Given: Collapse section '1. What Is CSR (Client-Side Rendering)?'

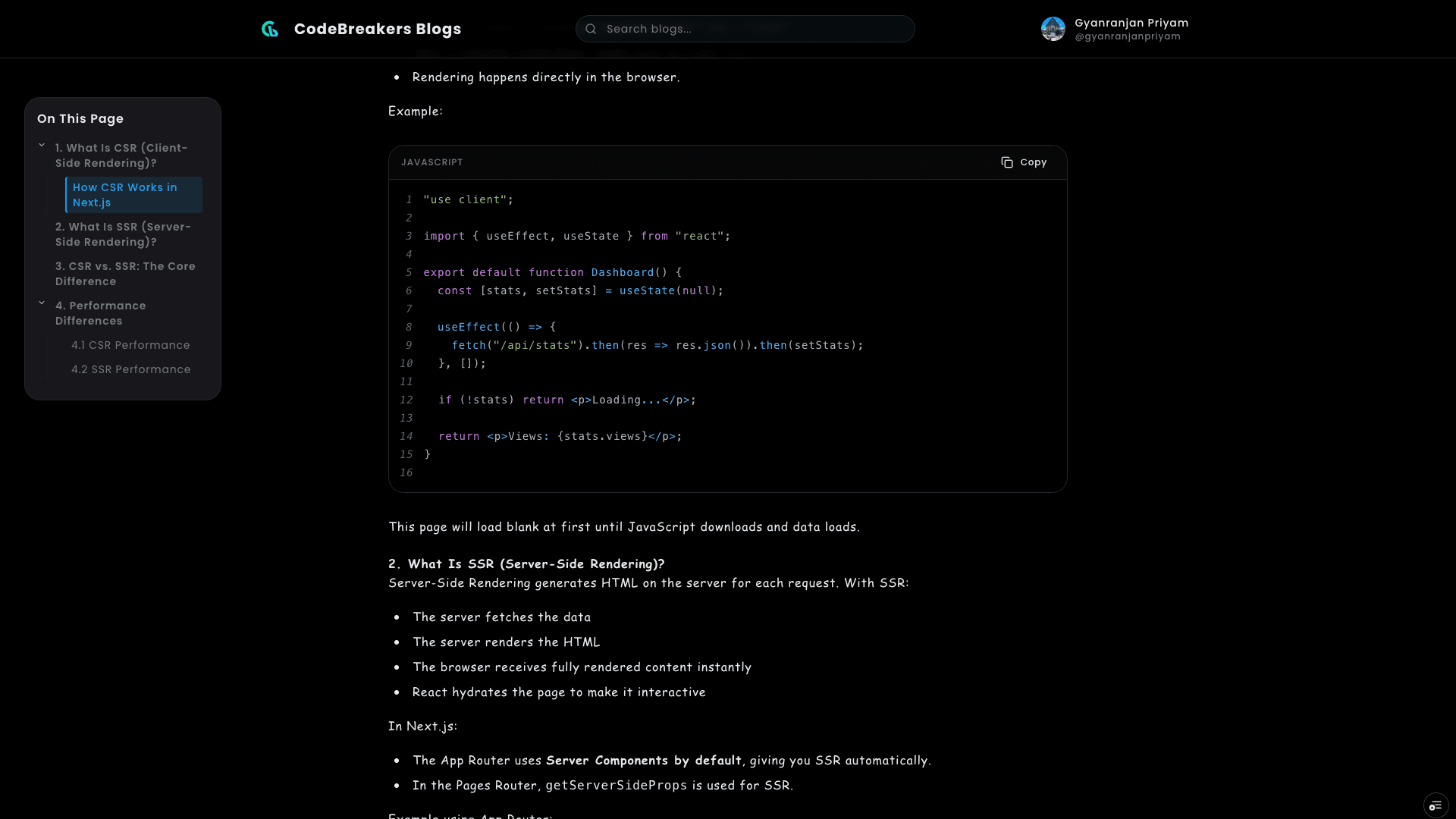Looking at the screenshot, I should pyautogui.click(x=42, y=145).
